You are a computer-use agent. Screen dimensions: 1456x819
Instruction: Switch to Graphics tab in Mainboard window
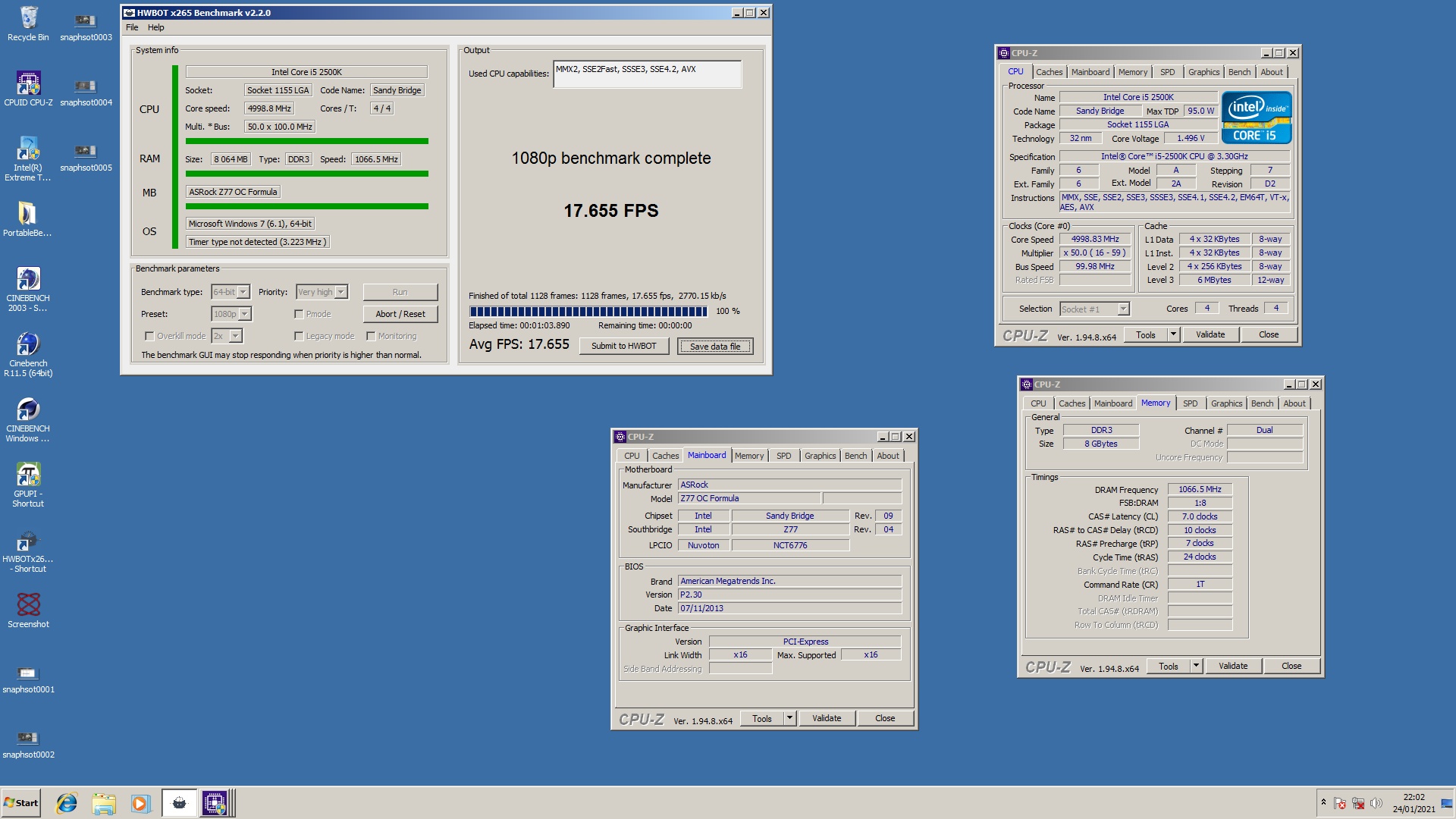[820, 456]
